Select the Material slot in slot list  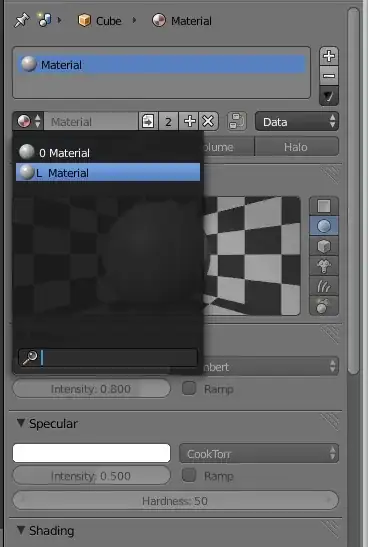coord(162,65)
